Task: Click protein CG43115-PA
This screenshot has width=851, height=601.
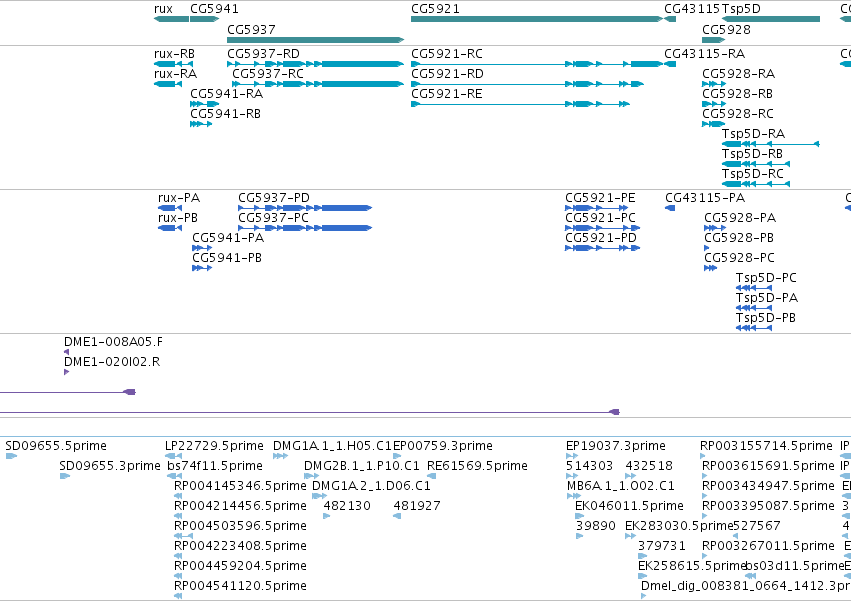Action: (705, 198)
